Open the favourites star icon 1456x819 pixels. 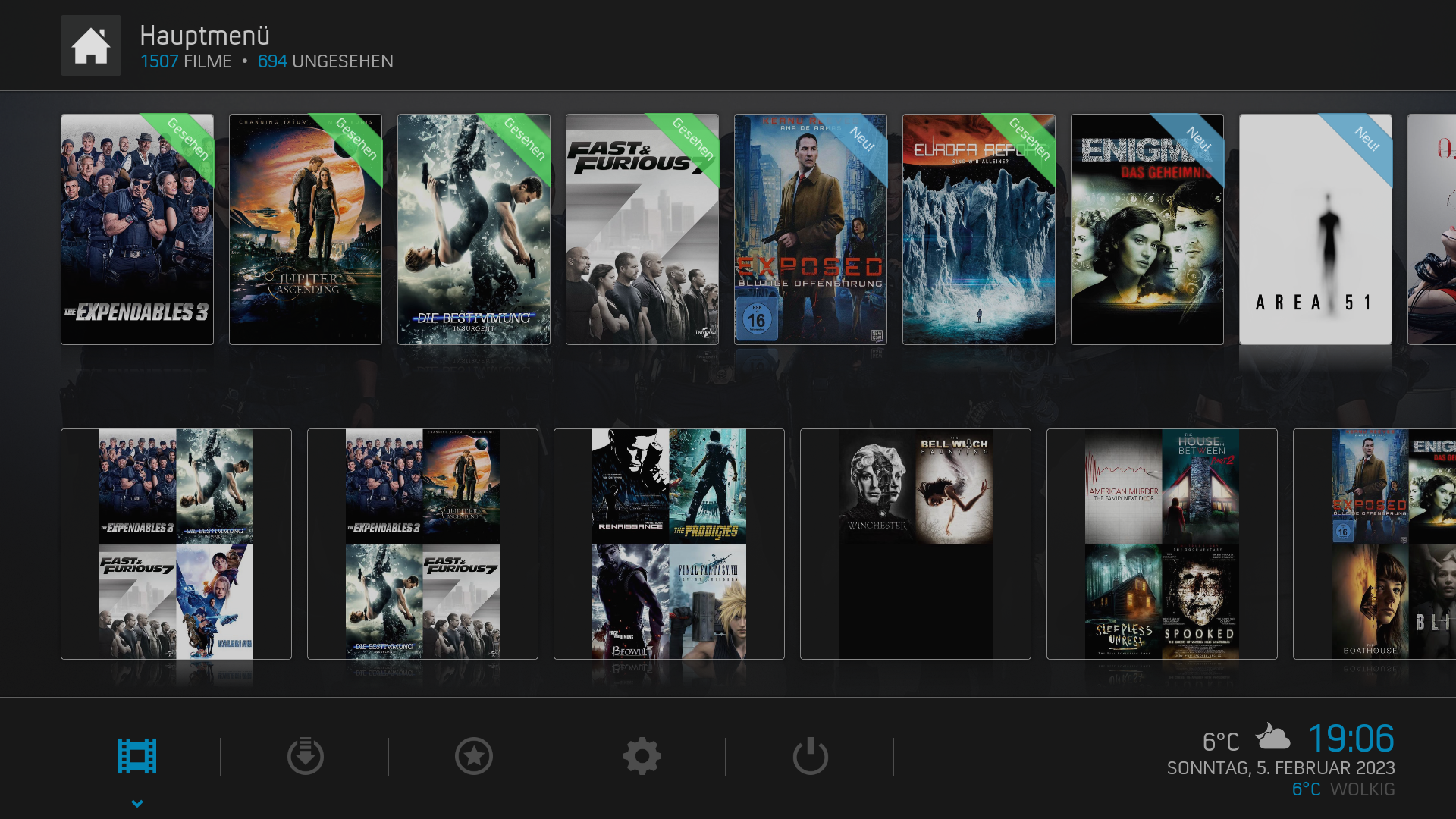(474, 756)
